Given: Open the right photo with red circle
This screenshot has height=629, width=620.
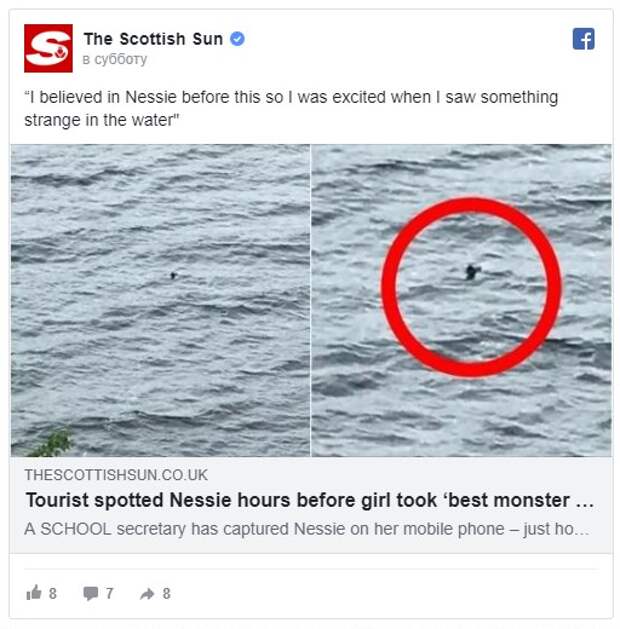Looking at the screenshot, I should pos(462,300).
